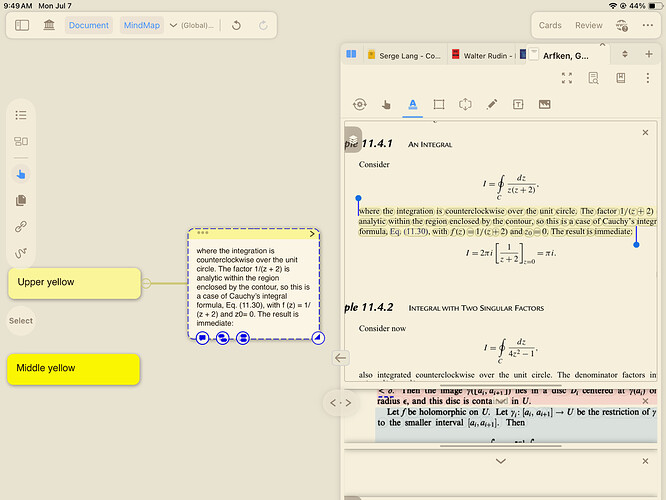Image resolution: width=666 pixels, height=500 pixels.
Task: Undo the last action
Action: (237, 25)
